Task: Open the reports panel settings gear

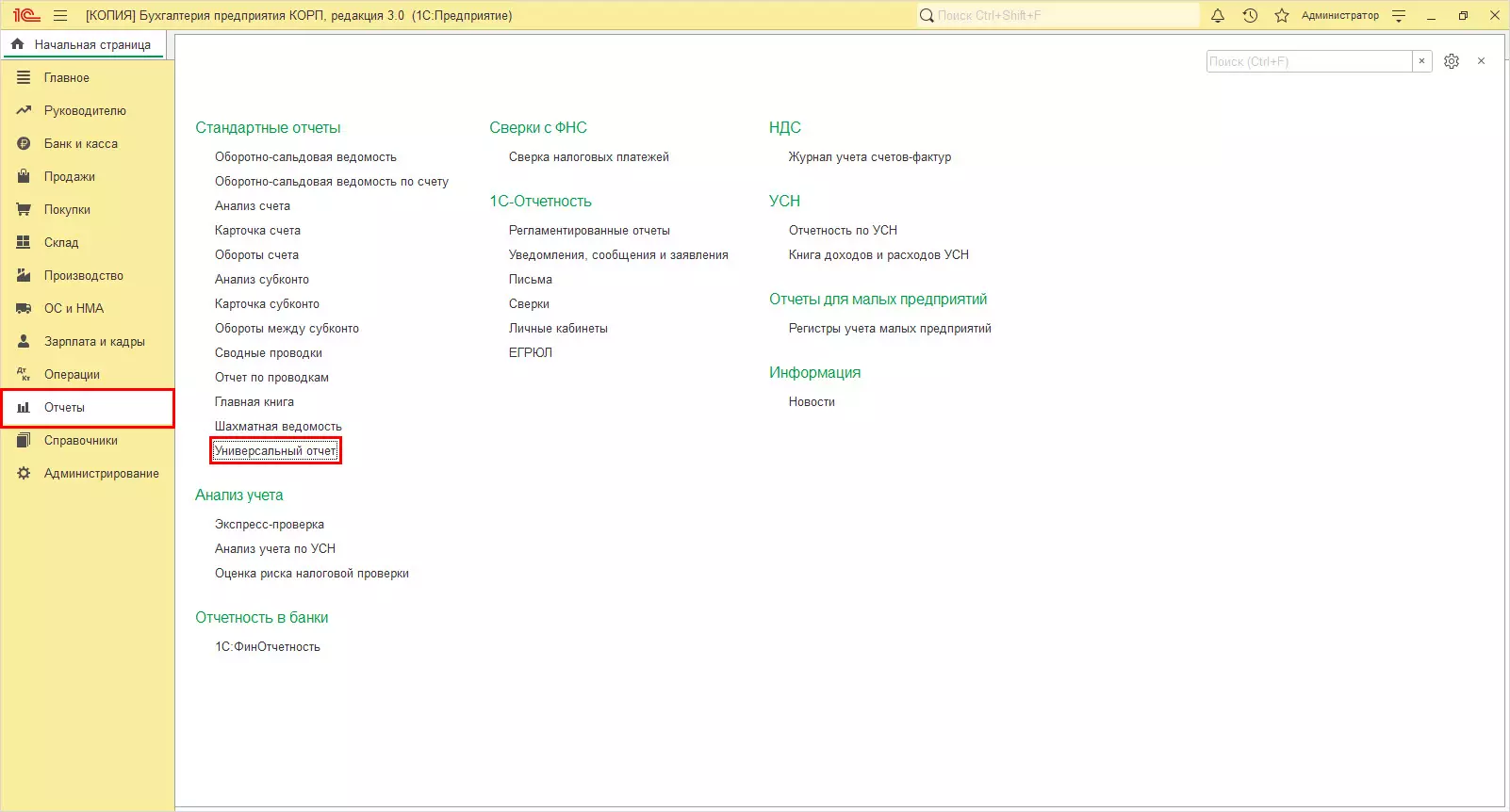Action: 1452,61
